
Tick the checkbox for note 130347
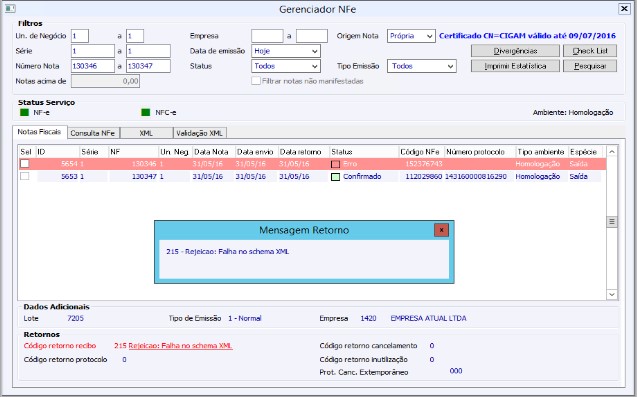tap(25, 177)
